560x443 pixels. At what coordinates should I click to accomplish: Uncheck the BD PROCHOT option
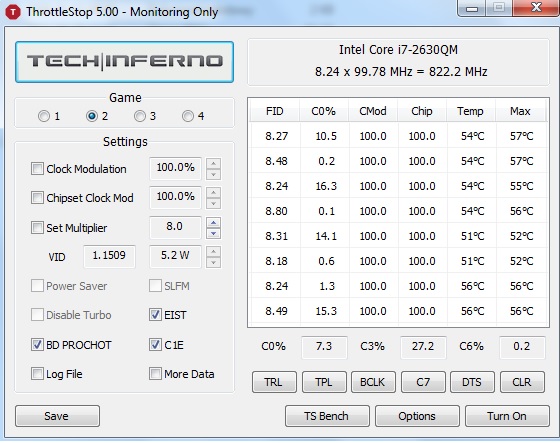pyautogui.click(x=37, y=345)
